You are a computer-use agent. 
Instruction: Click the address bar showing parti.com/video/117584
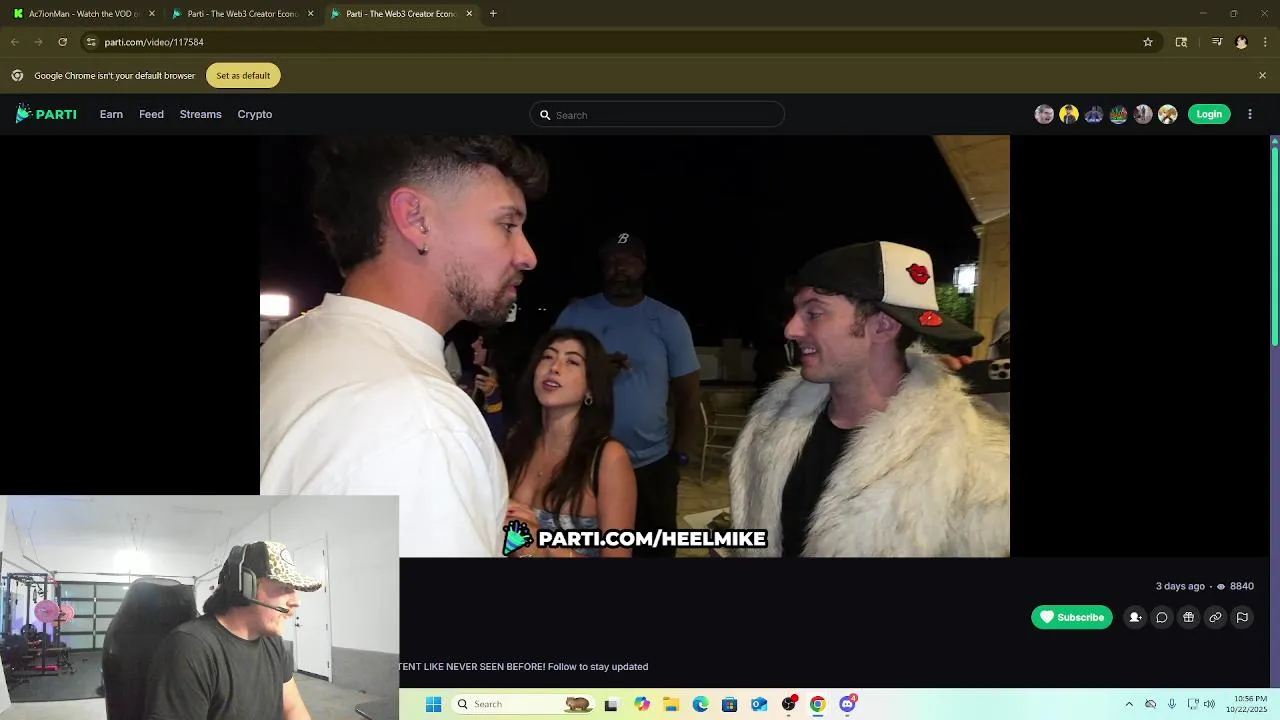pyautogui.click(x=620, y=42)
